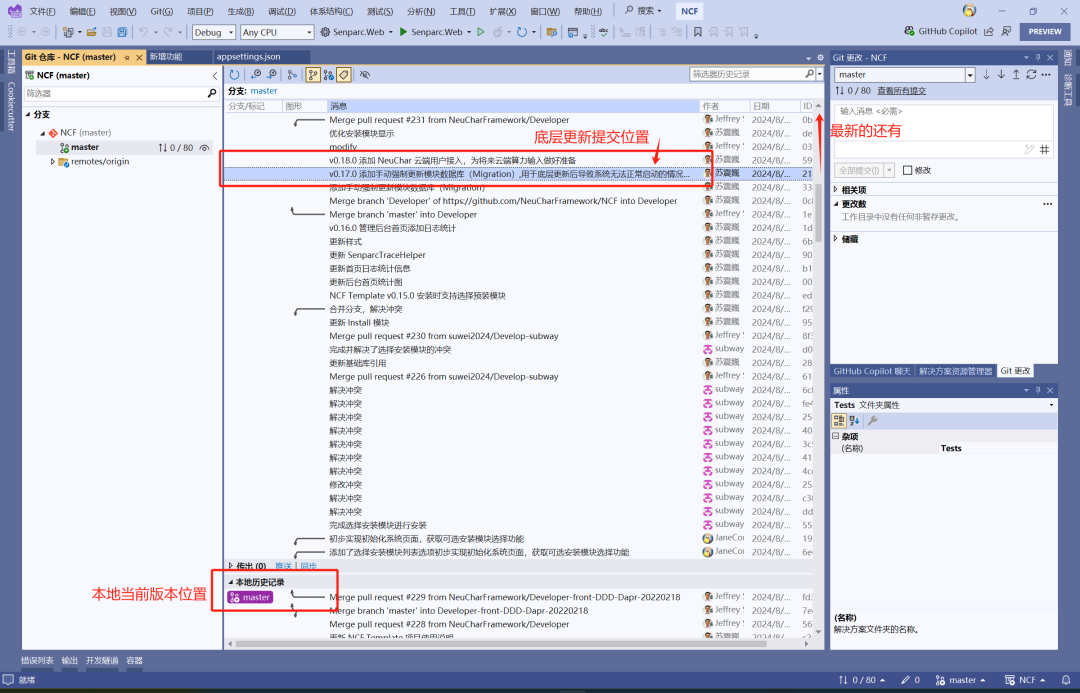
Task: Open master branch dropdown in Git changes
Action: [970, 74]
